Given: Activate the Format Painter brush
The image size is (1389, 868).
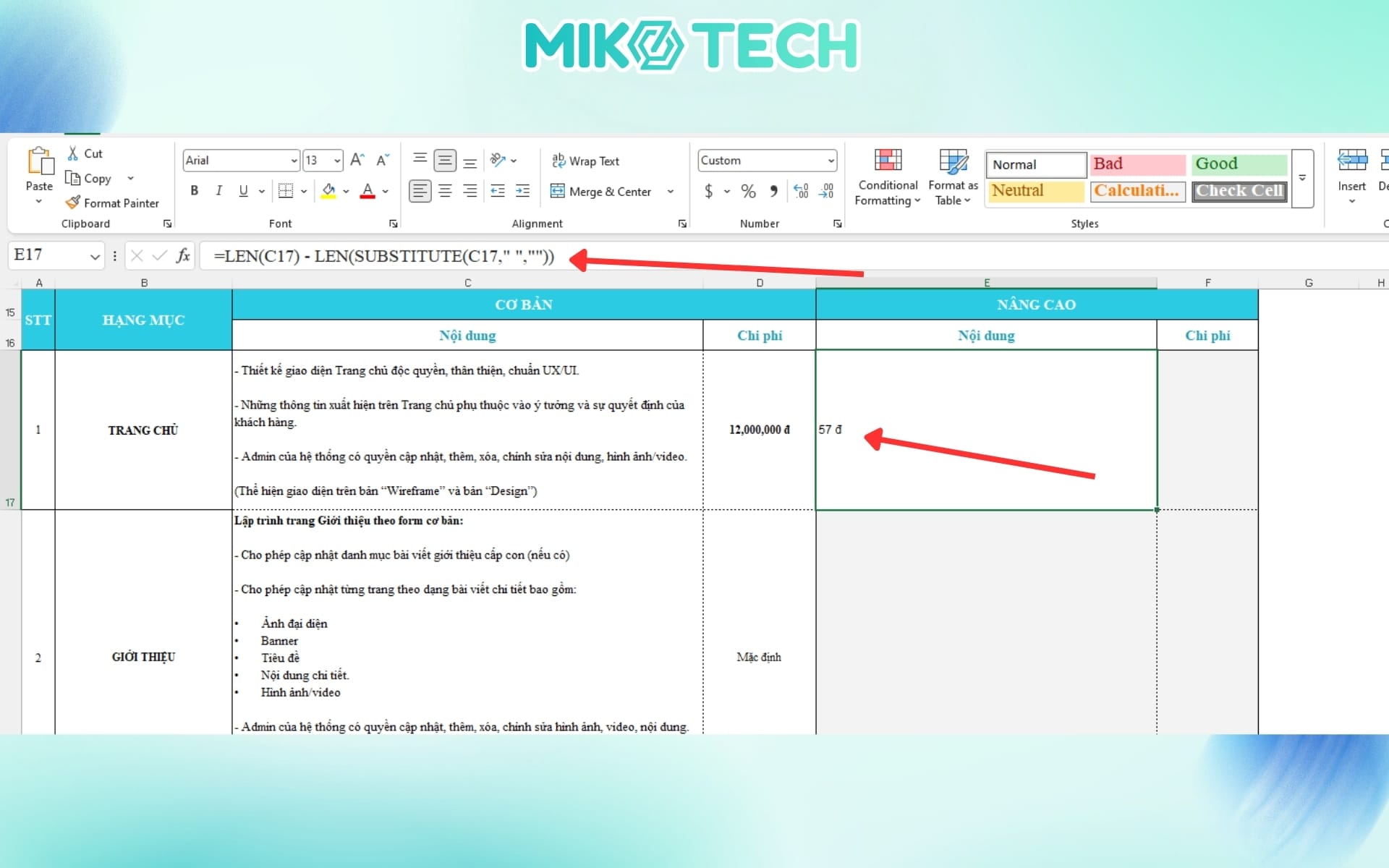Looking at the screenshot, I should [x=72, y=203].
